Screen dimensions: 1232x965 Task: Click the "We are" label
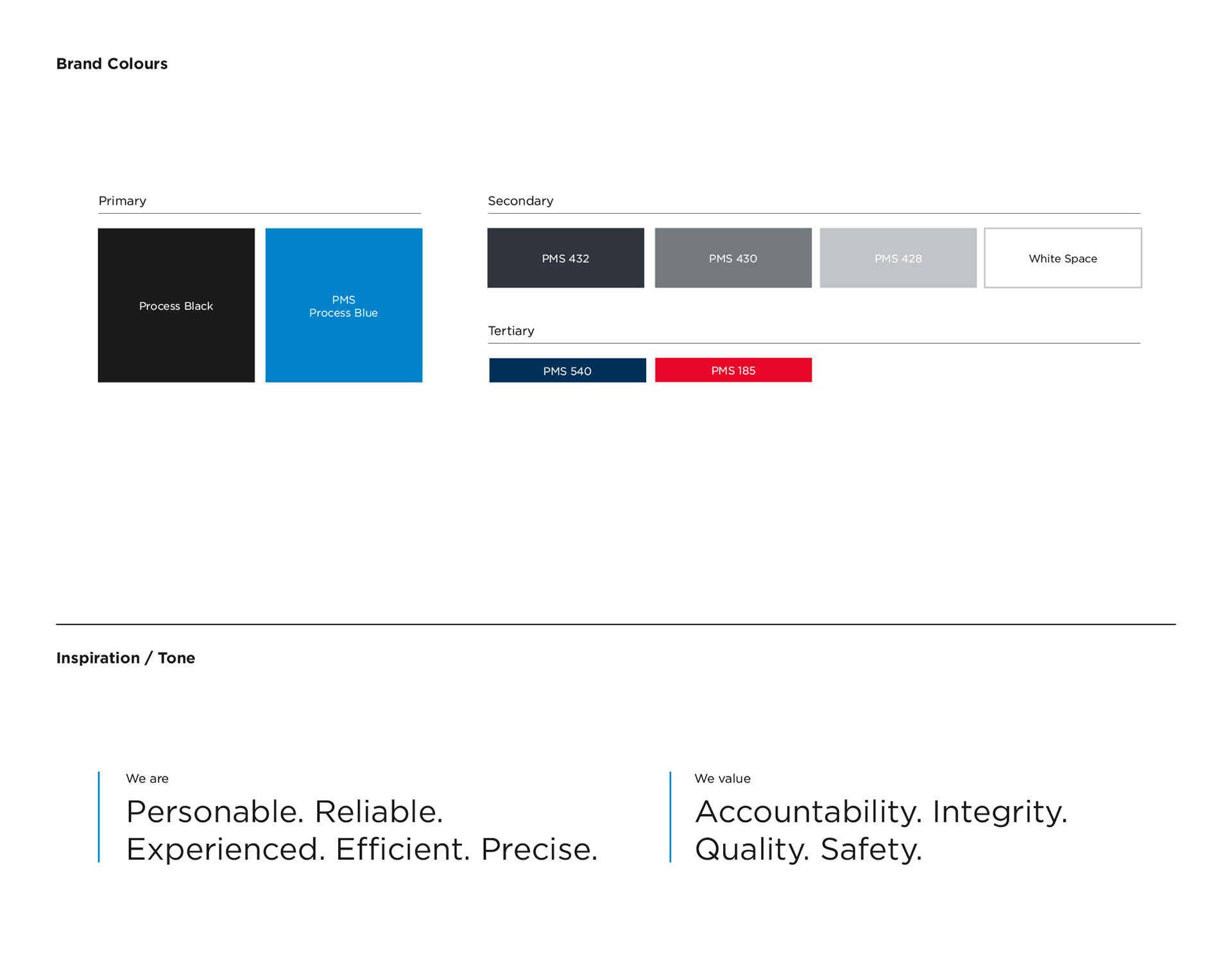point(147,778)
